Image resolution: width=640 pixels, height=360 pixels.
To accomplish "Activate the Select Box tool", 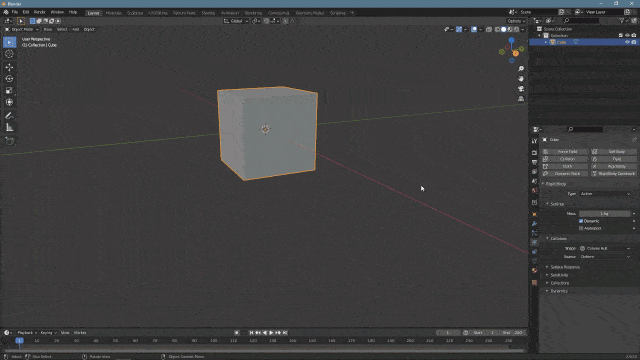I will (x=9, y=42).
